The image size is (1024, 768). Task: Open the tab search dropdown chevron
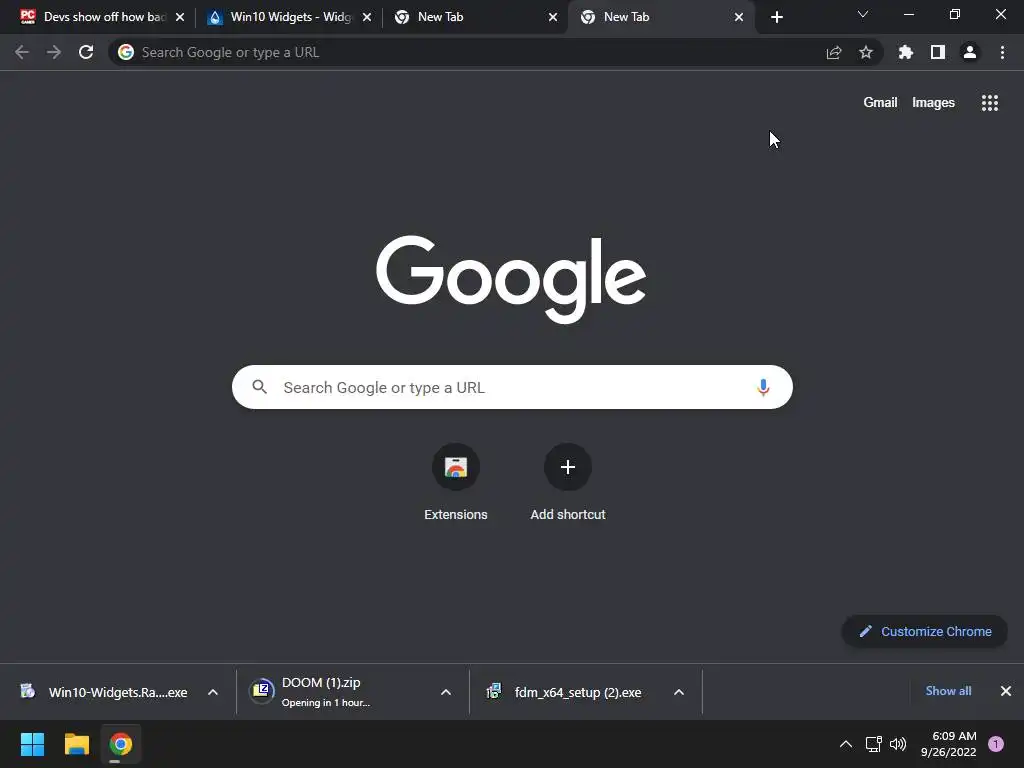pyautogui.click(x=863, y=14)
